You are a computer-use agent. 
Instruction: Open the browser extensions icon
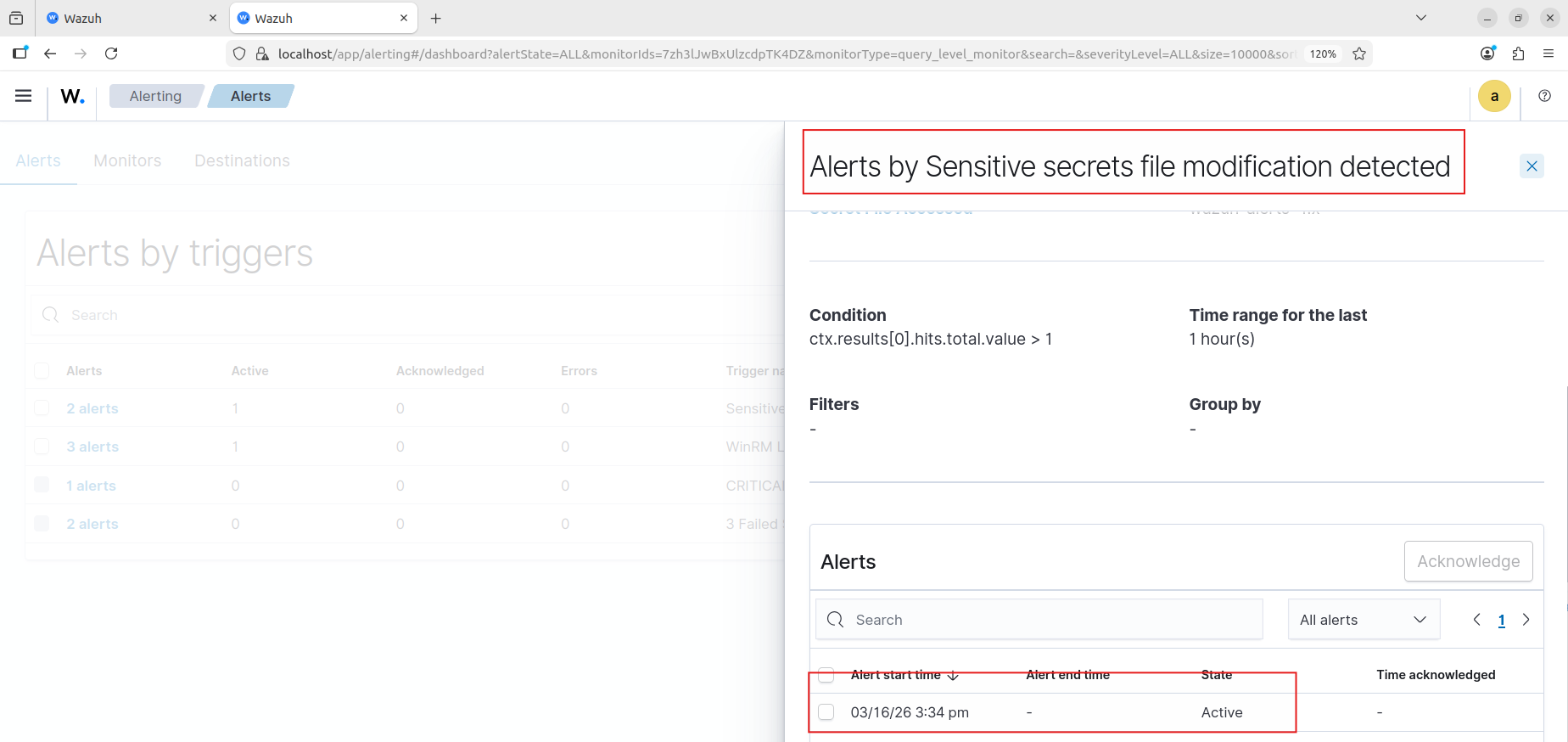pyautogui.click(x=1518, y=53)
